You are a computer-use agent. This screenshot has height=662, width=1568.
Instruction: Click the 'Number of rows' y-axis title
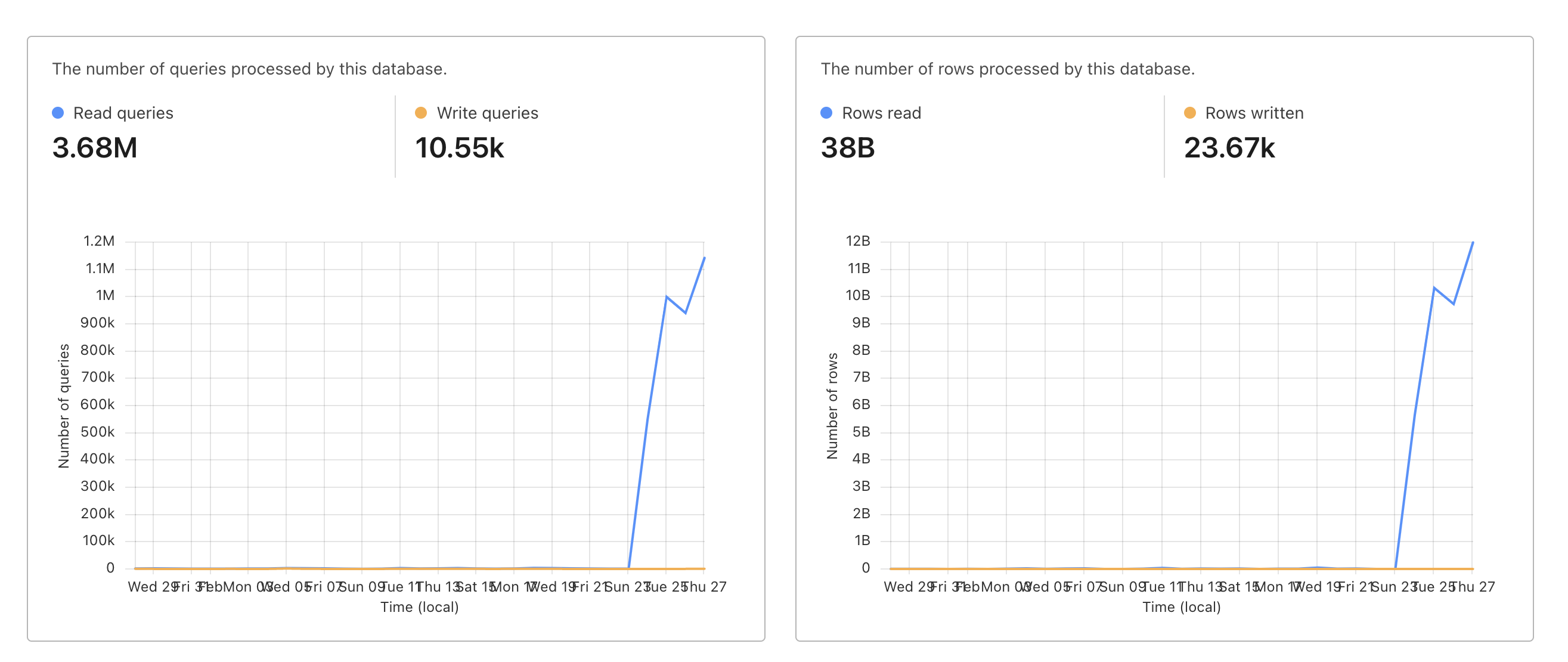click(832, 406)
